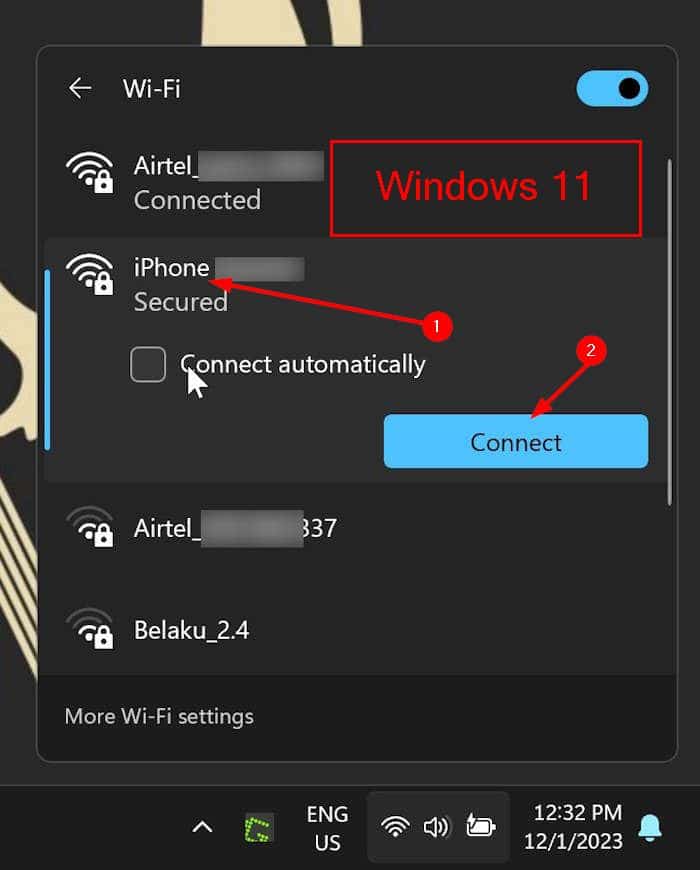This screenshot has height=870, width=700.
Task: Tick the Connect automatically checkbox
Action: click(x=148, y=365)
